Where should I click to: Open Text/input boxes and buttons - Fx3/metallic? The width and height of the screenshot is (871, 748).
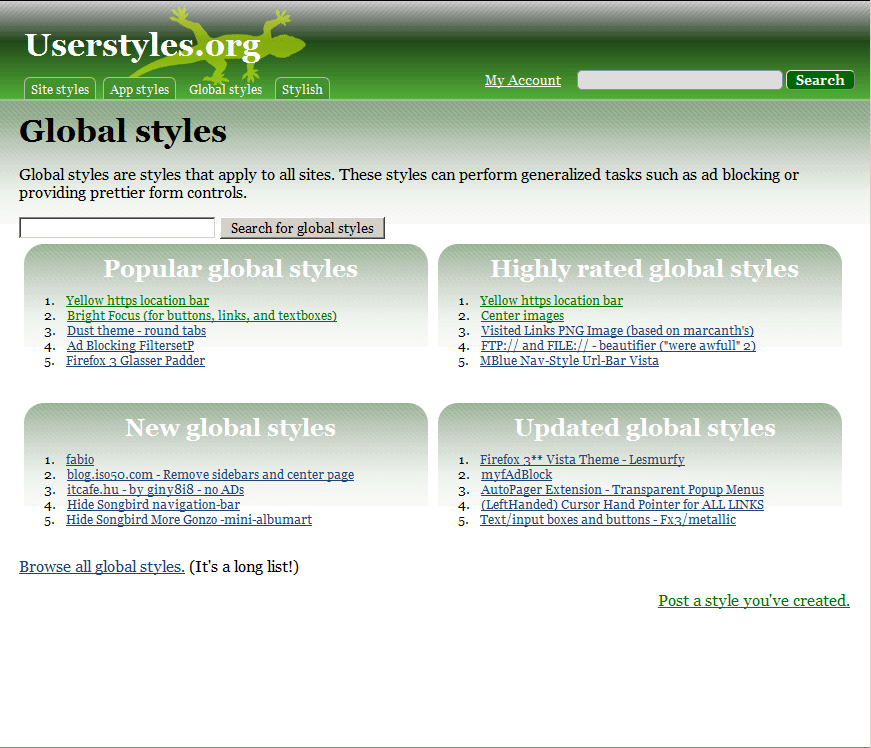608,520
